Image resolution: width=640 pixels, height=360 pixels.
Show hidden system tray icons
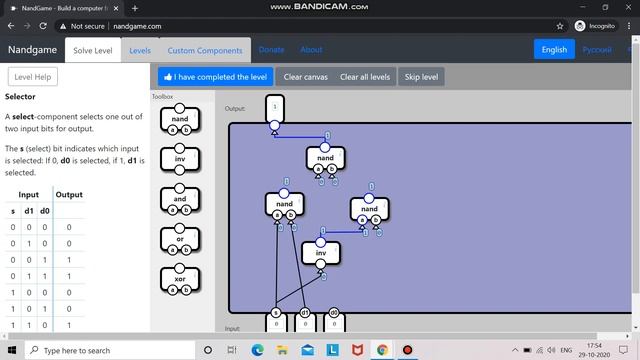click(515, 350)
